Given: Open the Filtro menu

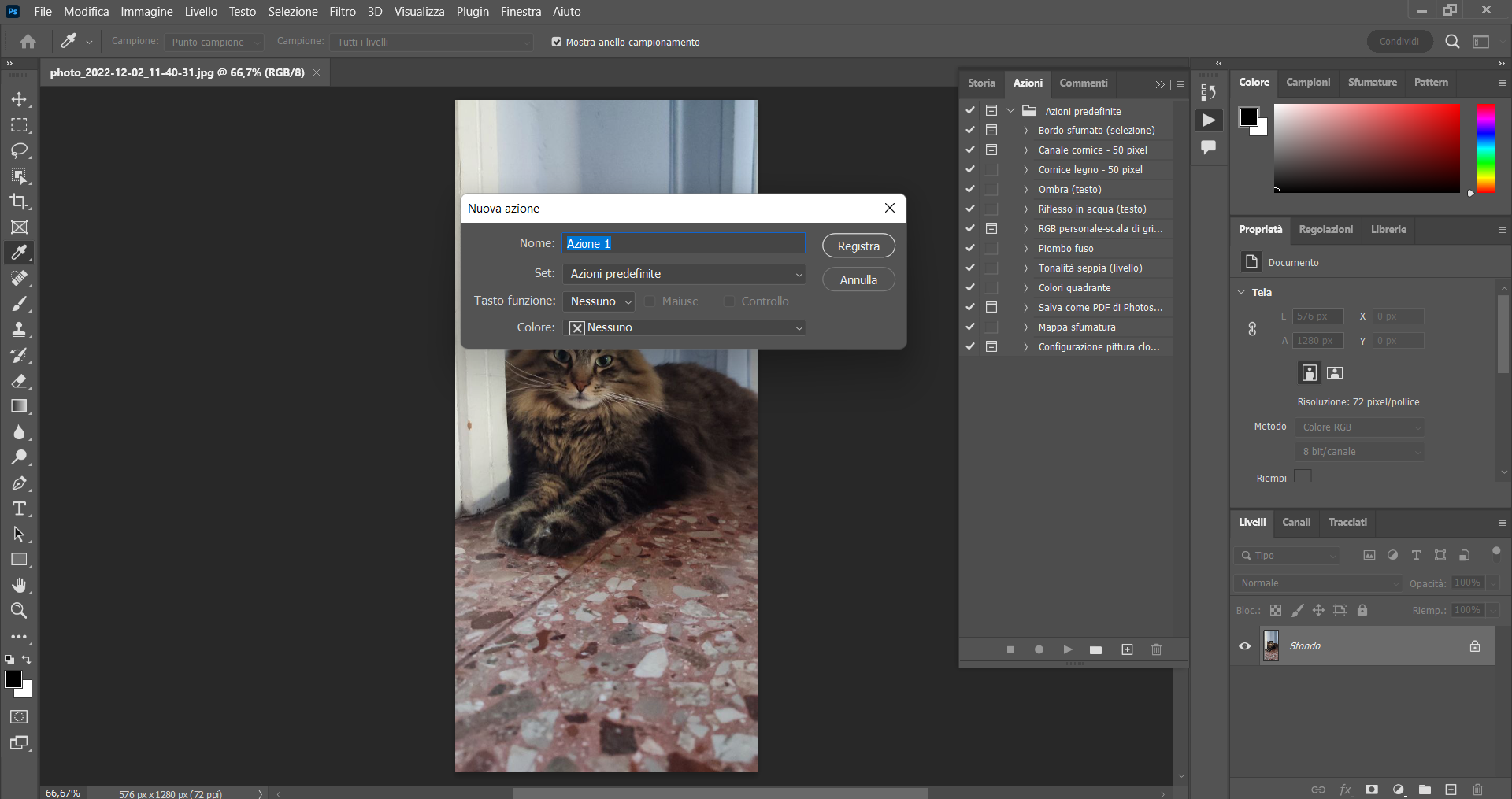Looking at the screenshot, I should click(x=342, y=11).
